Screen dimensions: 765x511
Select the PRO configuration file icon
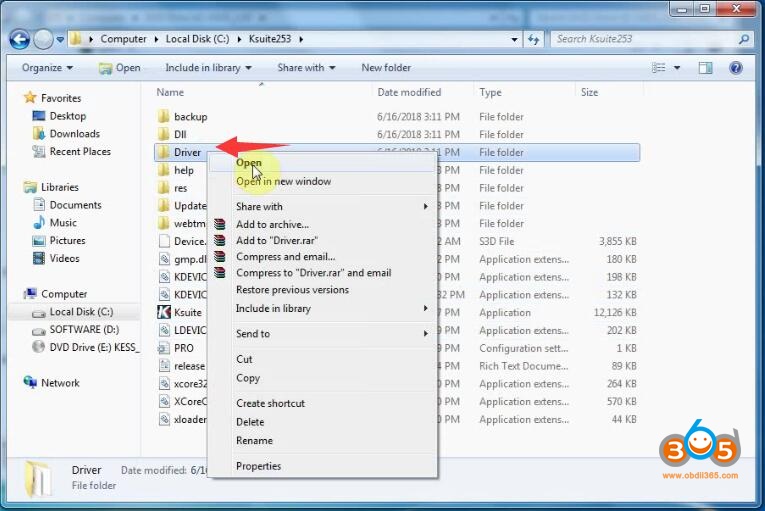pyautogui.click(x=164, y=348)
